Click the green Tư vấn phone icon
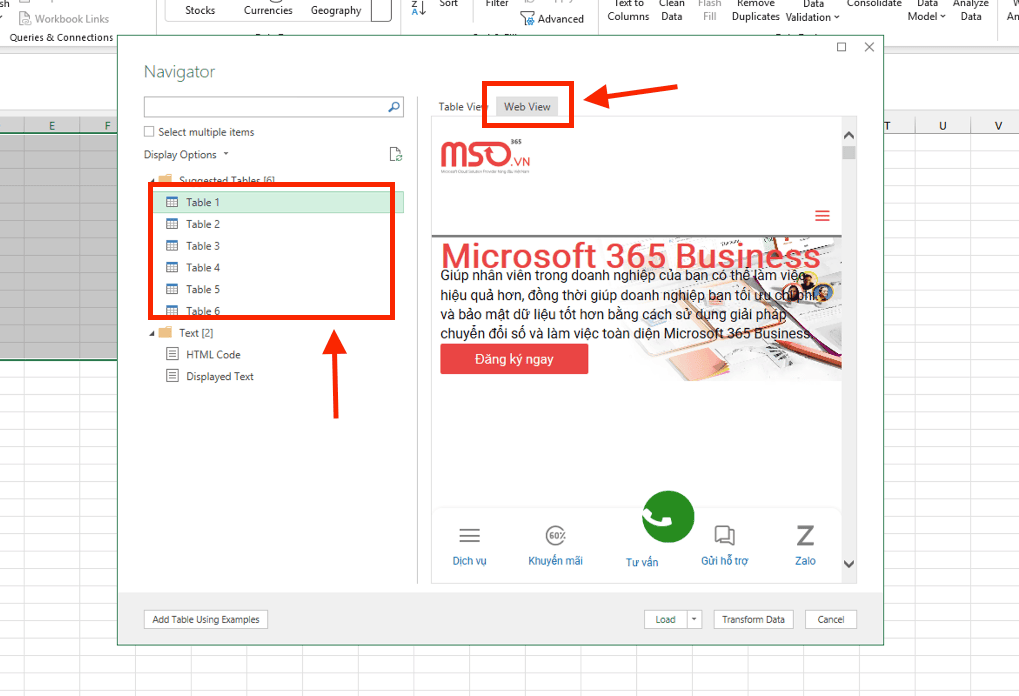The image size is (1019, 696). click(x=668, y=517)
